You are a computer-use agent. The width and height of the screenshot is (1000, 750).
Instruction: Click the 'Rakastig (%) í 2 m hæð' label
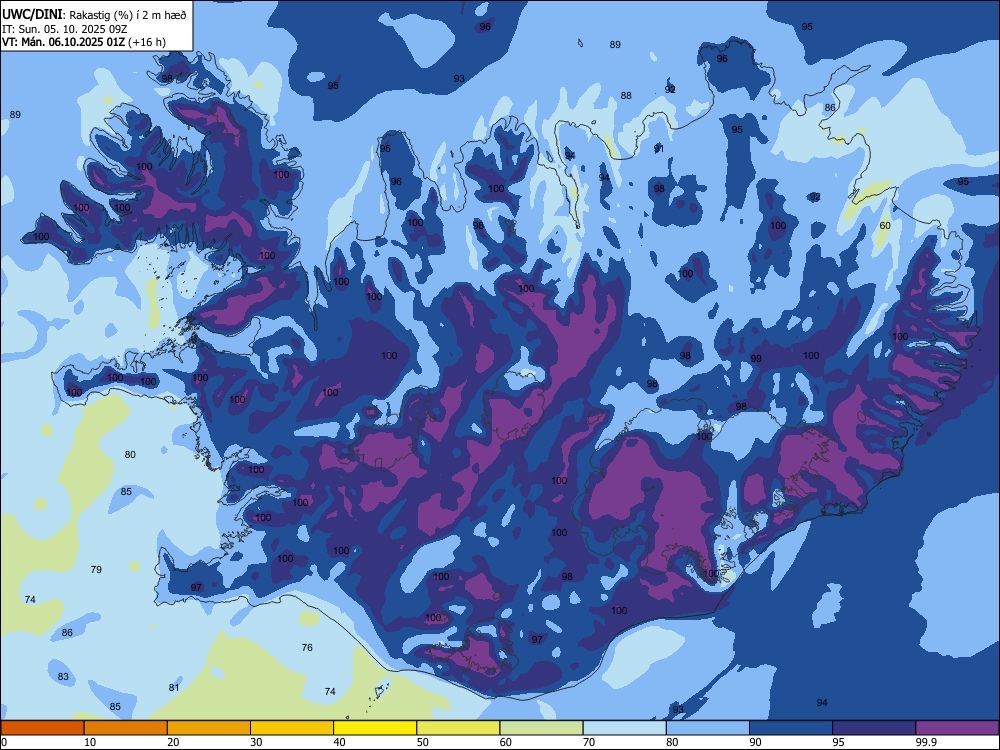(128, 15)
